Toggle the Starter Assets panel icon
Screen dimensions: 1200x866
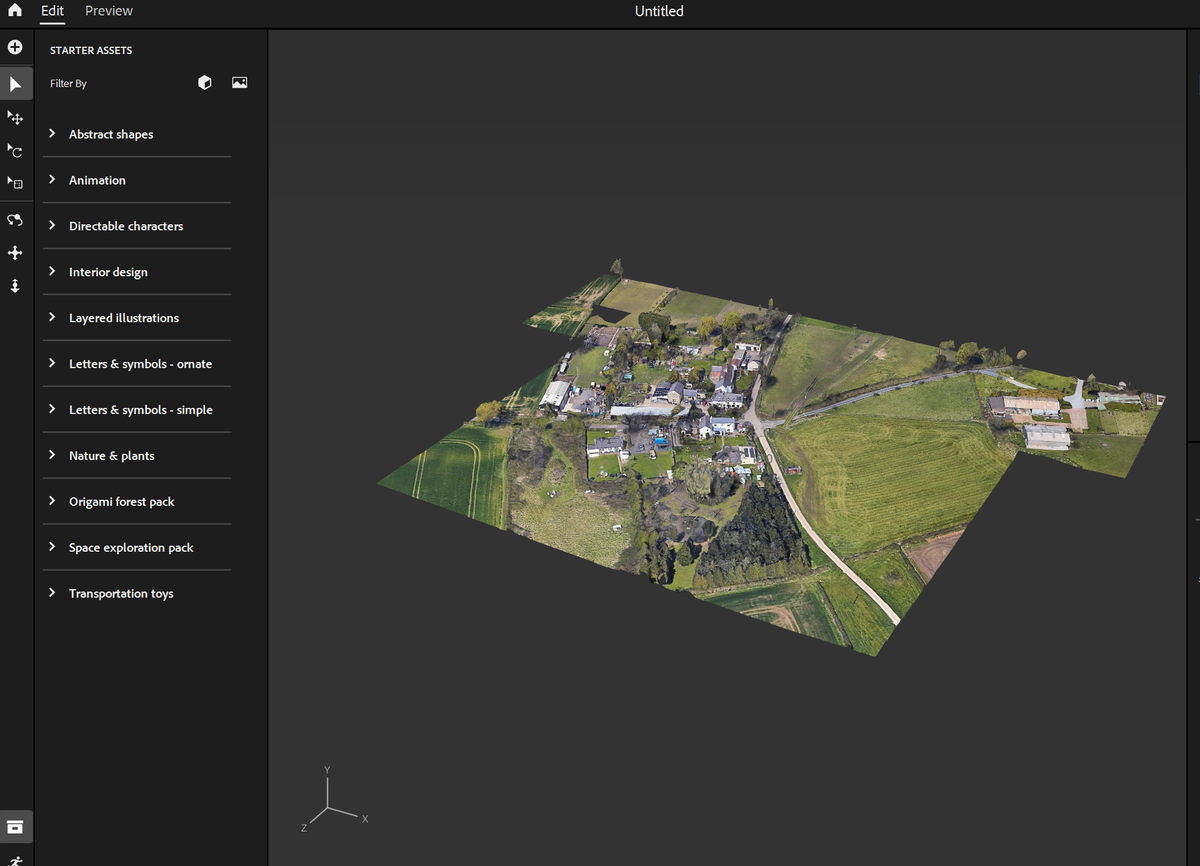[15, 826]
